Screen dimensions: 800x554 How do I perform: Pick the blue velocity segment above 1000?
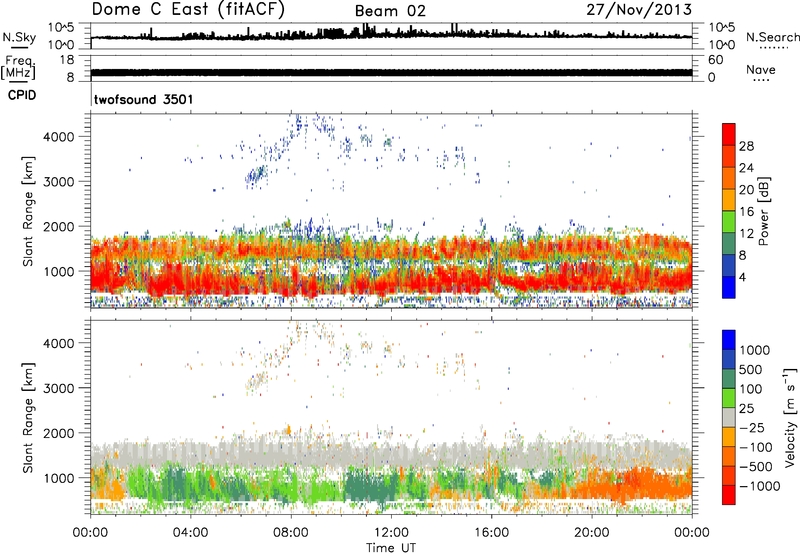coord(729,340)
